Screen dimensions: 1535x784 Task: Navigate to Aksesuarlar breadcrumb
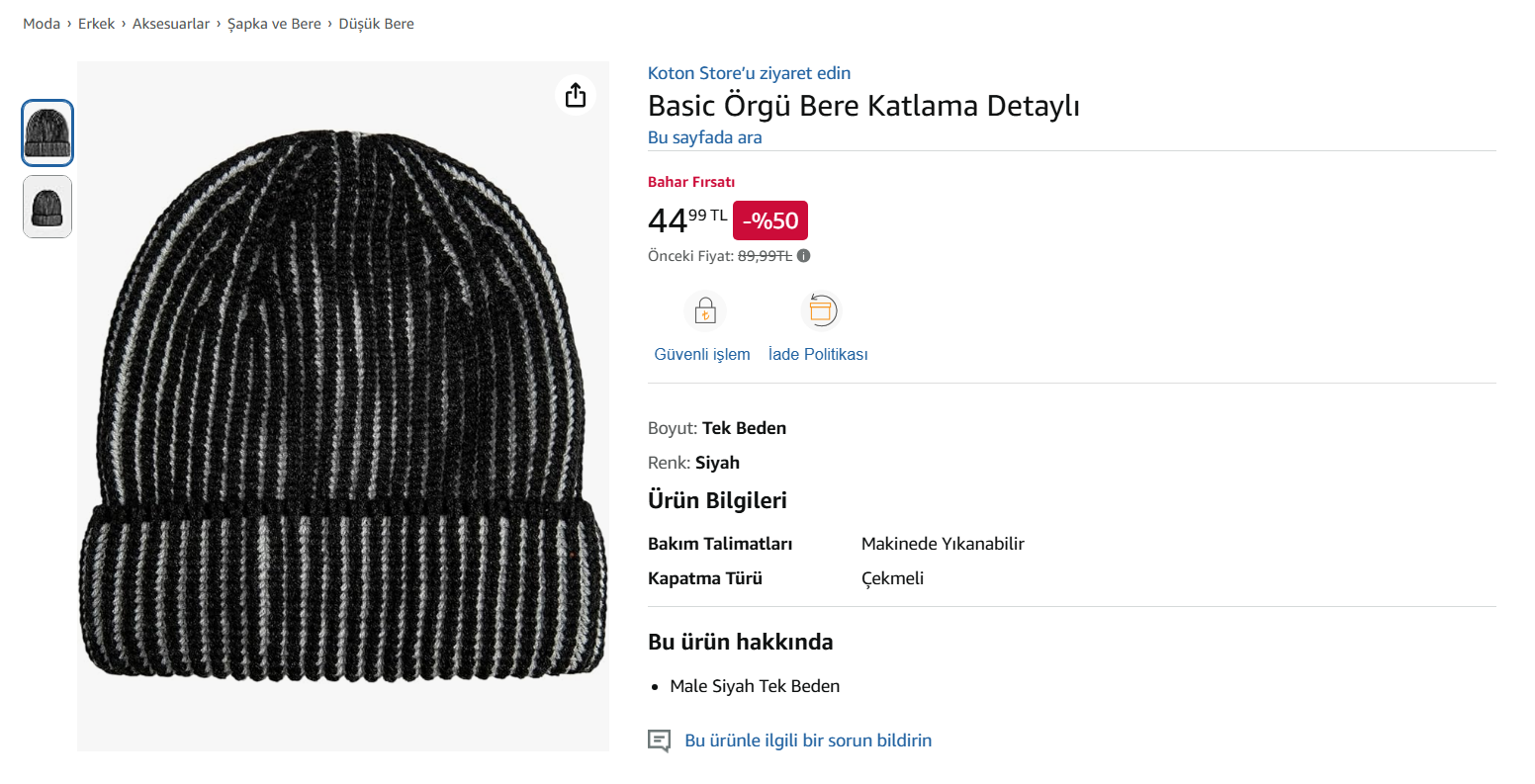coord(171,24)
